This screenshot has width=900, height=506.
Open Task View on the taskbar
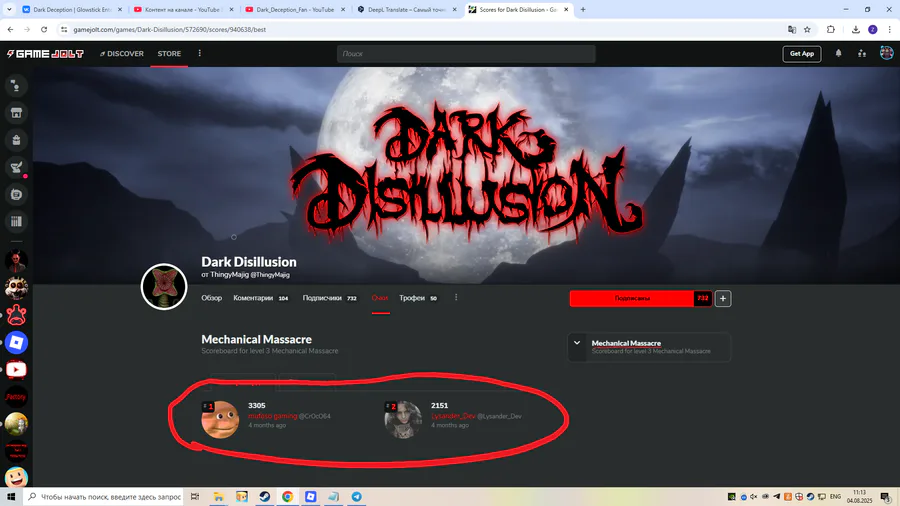(x=195, y=496)
